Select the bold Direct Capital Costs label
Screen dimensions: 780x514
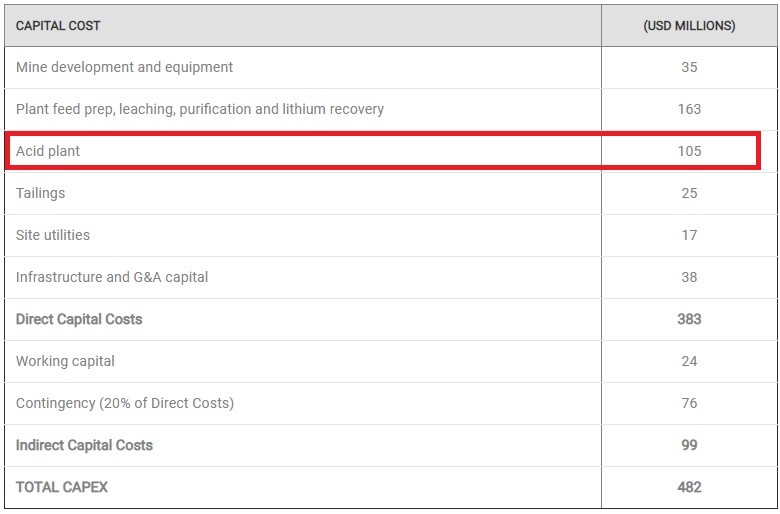[x=79, y=319]
